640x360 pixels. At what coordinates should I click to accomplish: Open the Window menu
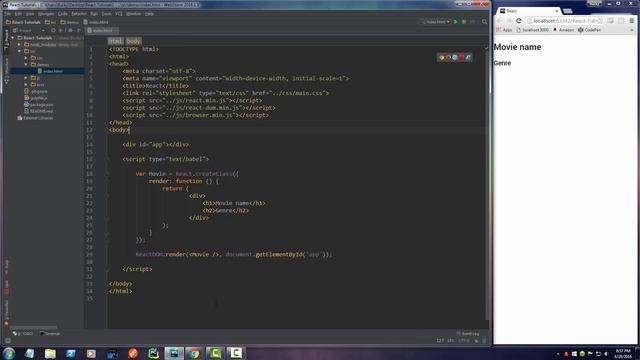(133, 14)
